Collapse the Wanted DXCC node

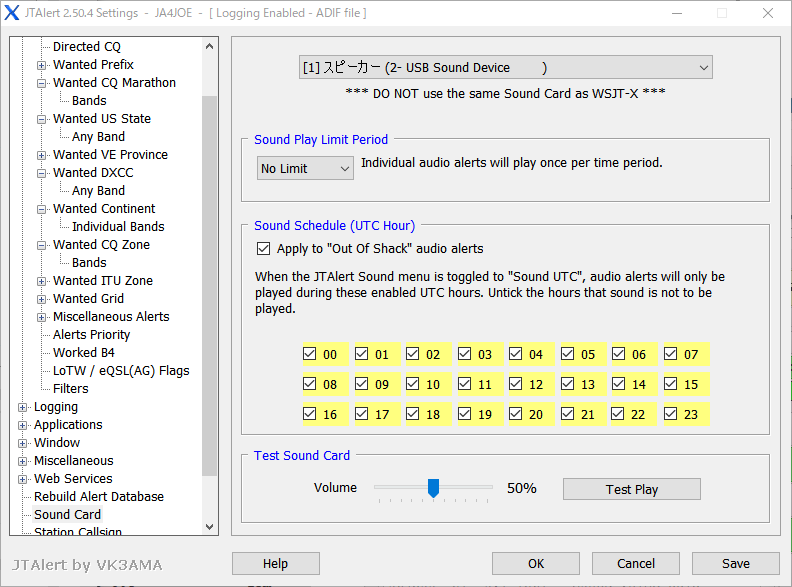tap(41, 173)
